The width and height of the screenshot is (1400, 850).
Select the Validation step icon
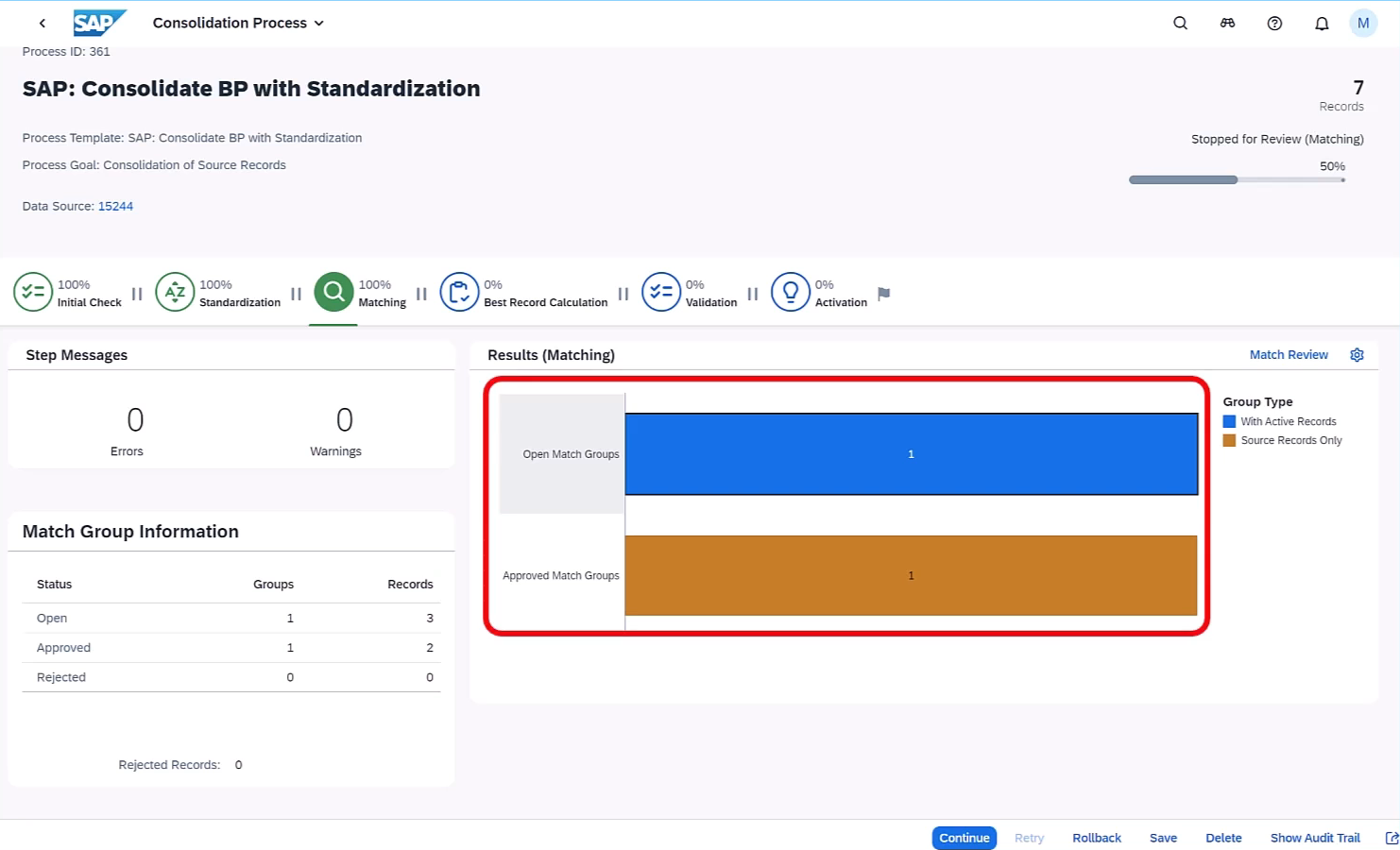(661, 292)
